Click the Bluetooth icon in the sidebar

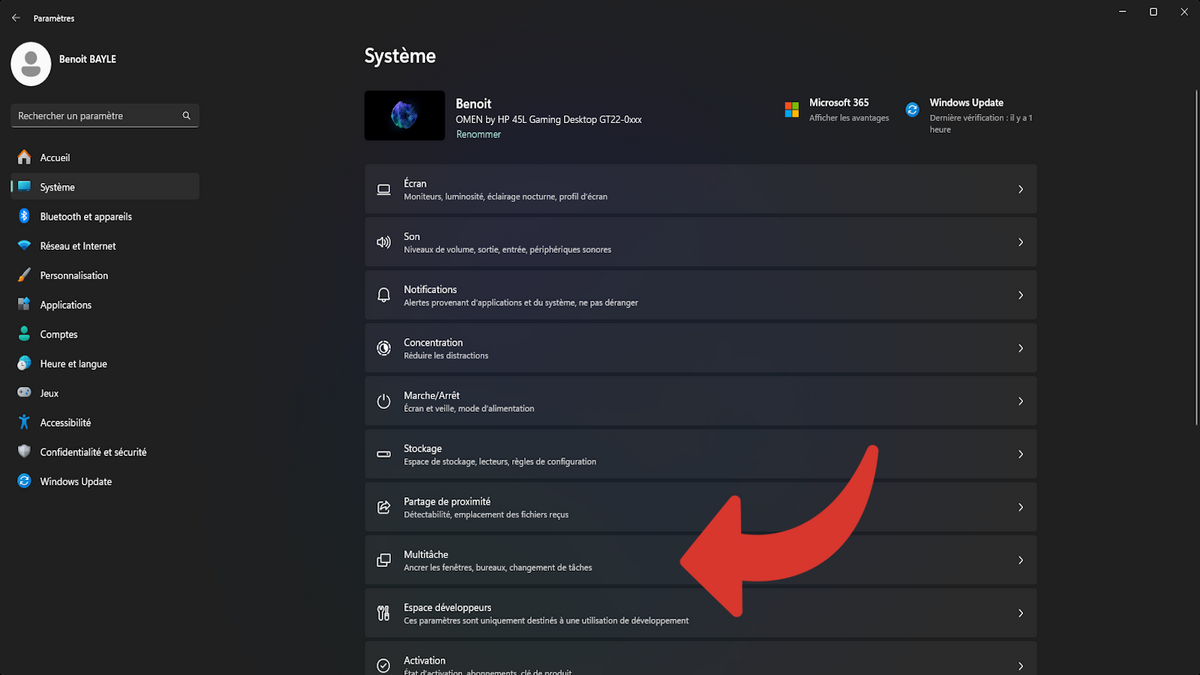(24, 217)
